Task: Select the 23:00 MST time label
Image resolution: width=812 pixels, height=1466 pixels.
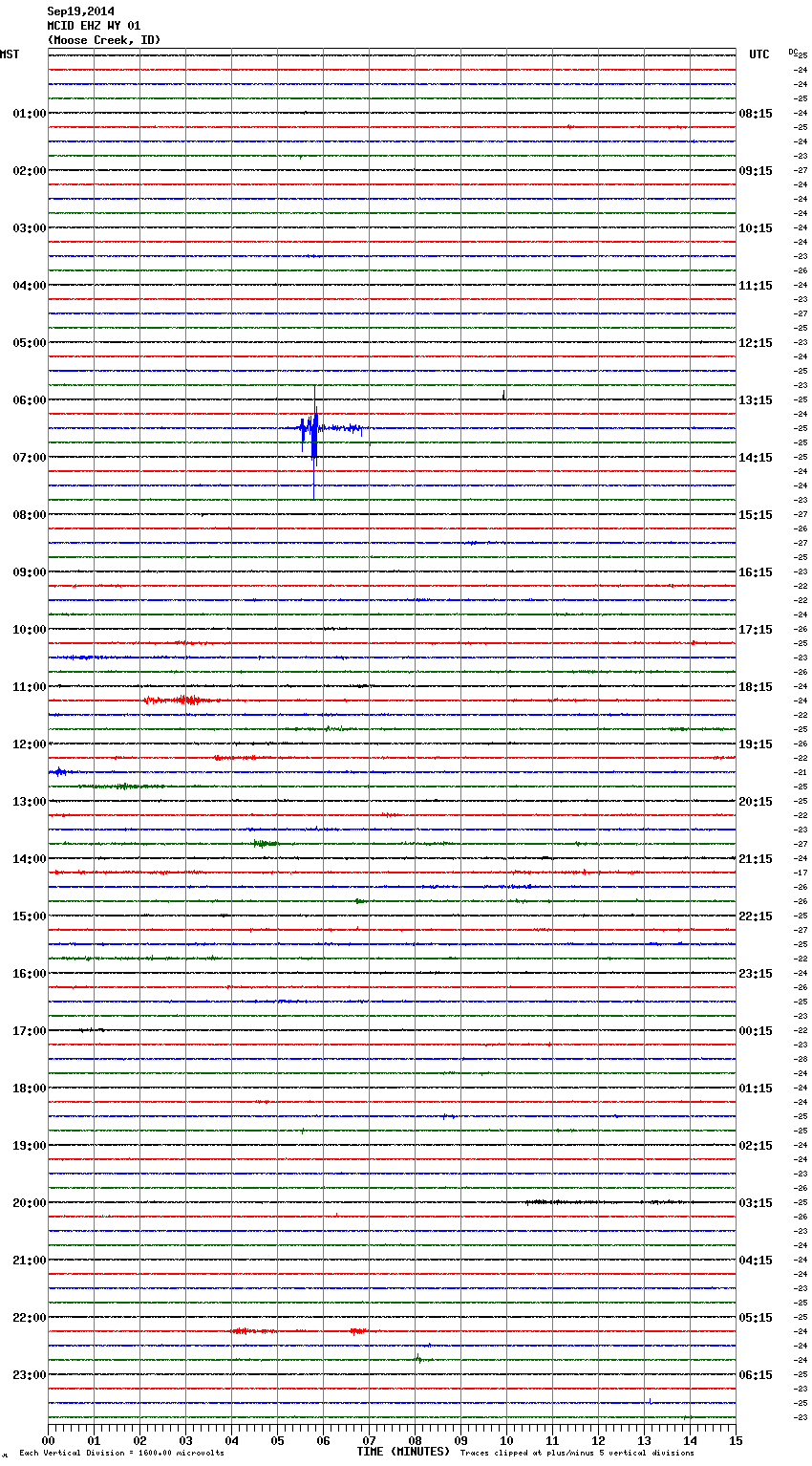Action: coord(29,1375)
